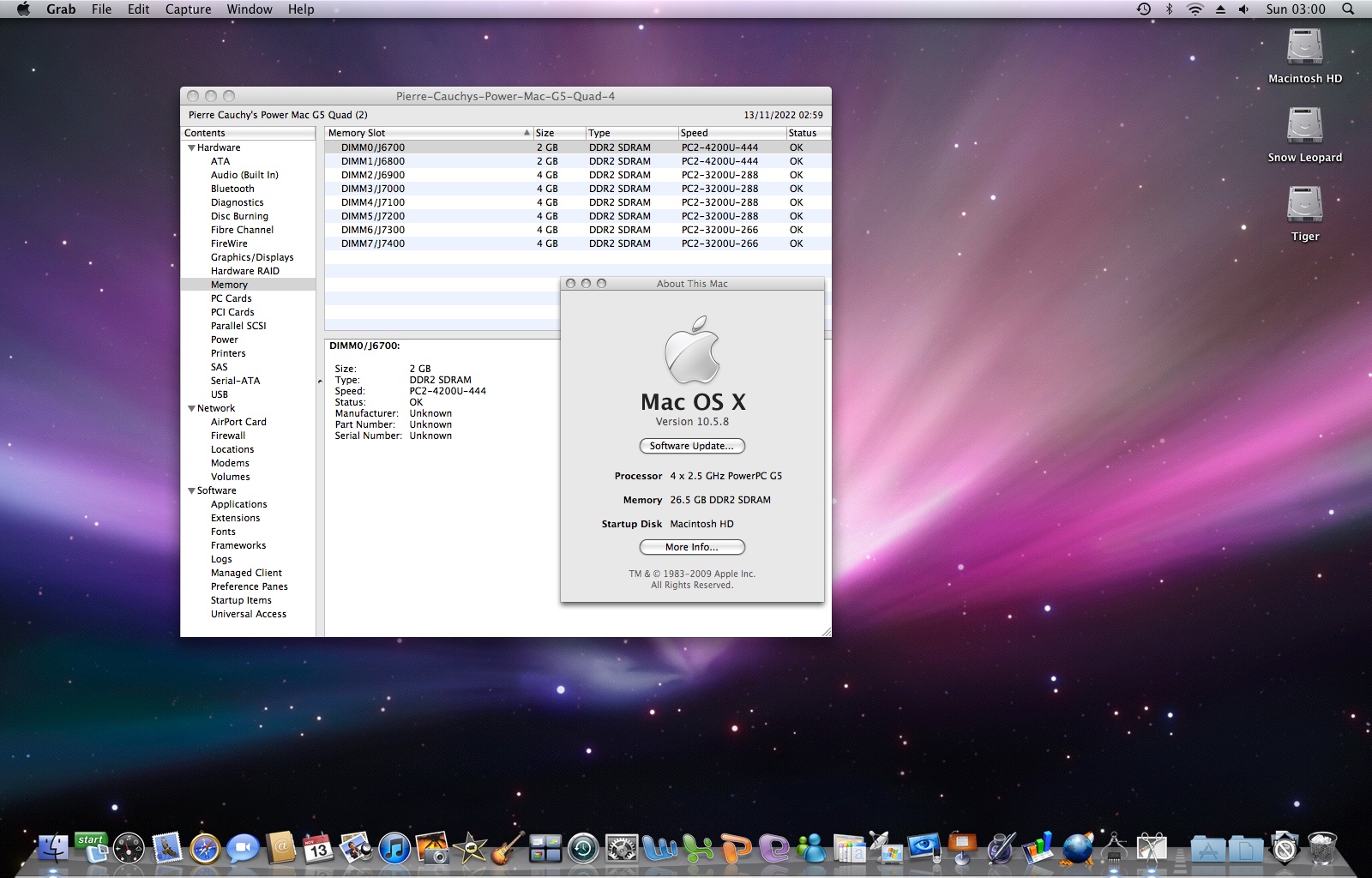Collapse the Hardware tree section
The image size is (1372, 878).
(192, 147)
